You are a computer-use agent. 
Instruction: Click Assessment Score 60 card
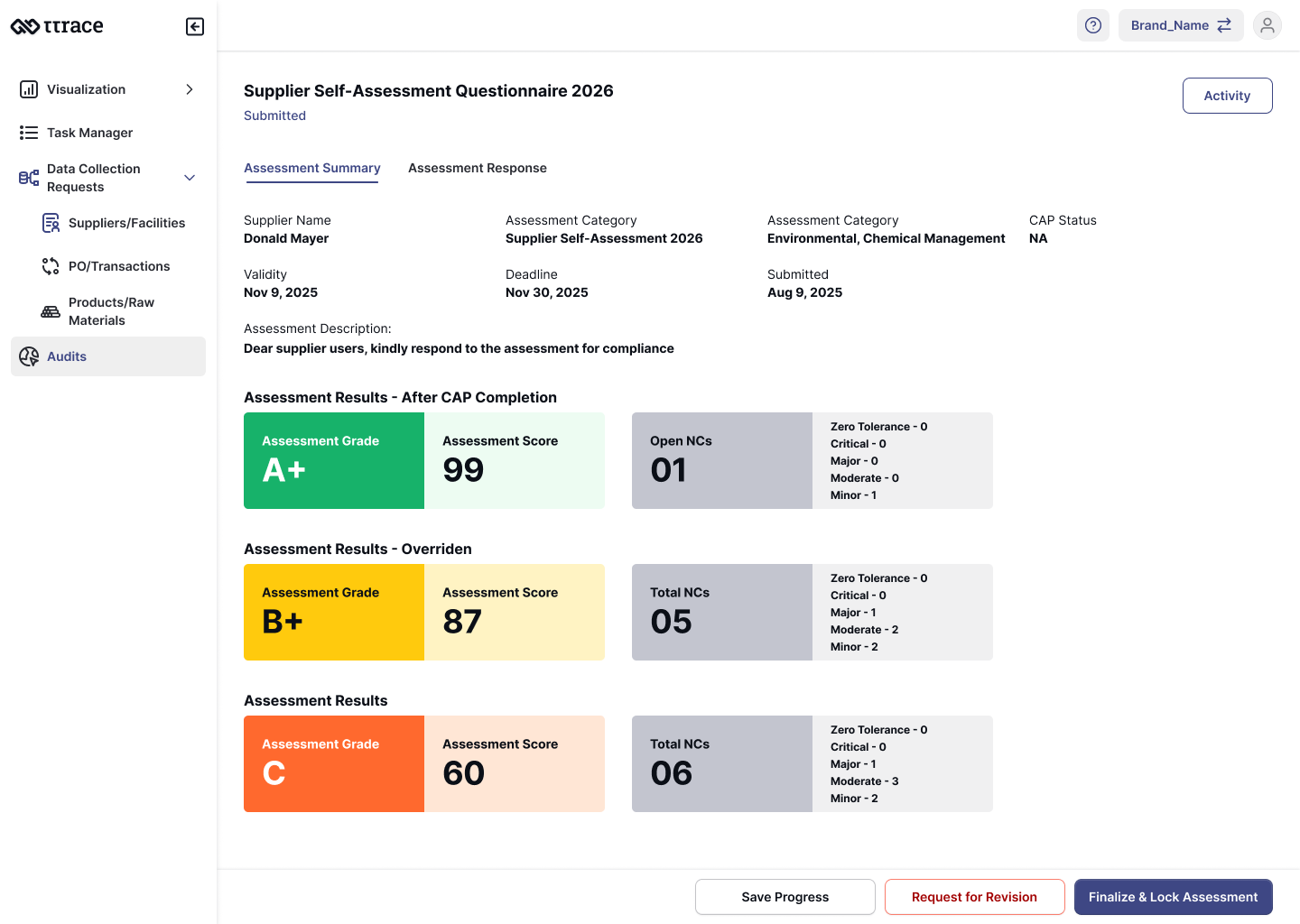[x=515, y=764]
